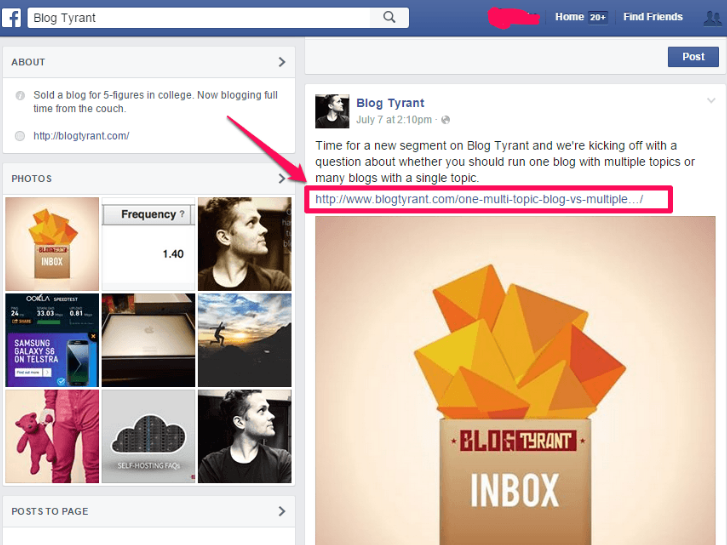Open the Self-Hosting FAQs cloud thumbnail
The height and width of the screenshot is (545, 727).
click(x=148, y=436)
